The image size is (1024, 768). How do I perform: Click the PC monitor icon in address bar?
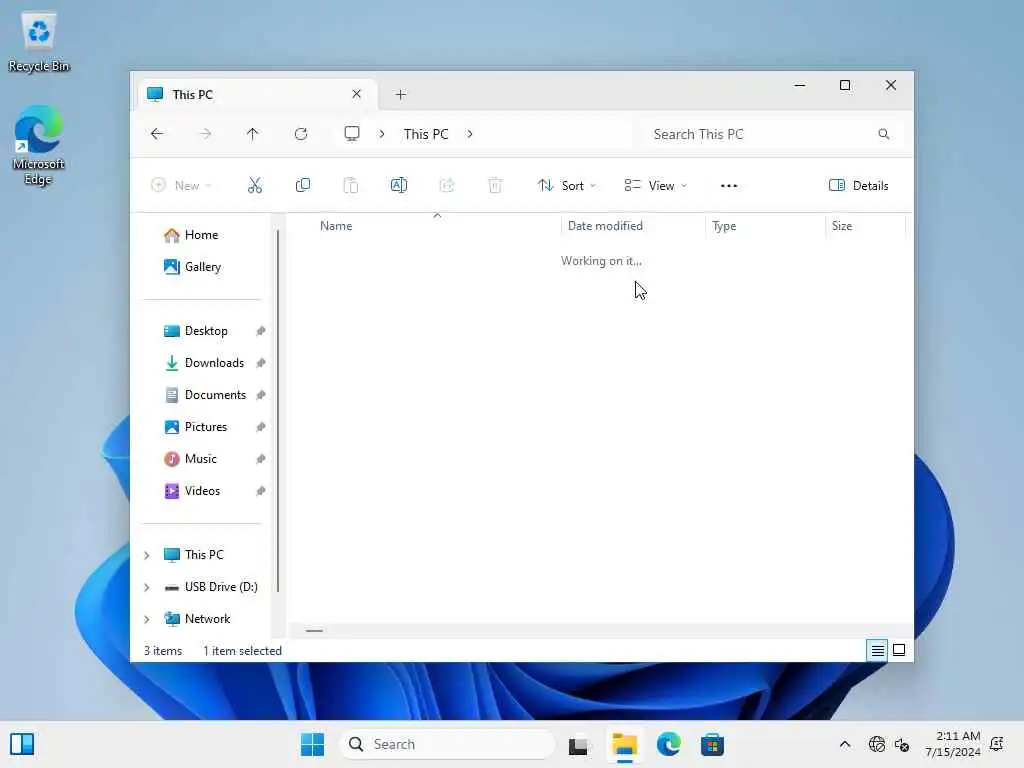coord(352,134)
